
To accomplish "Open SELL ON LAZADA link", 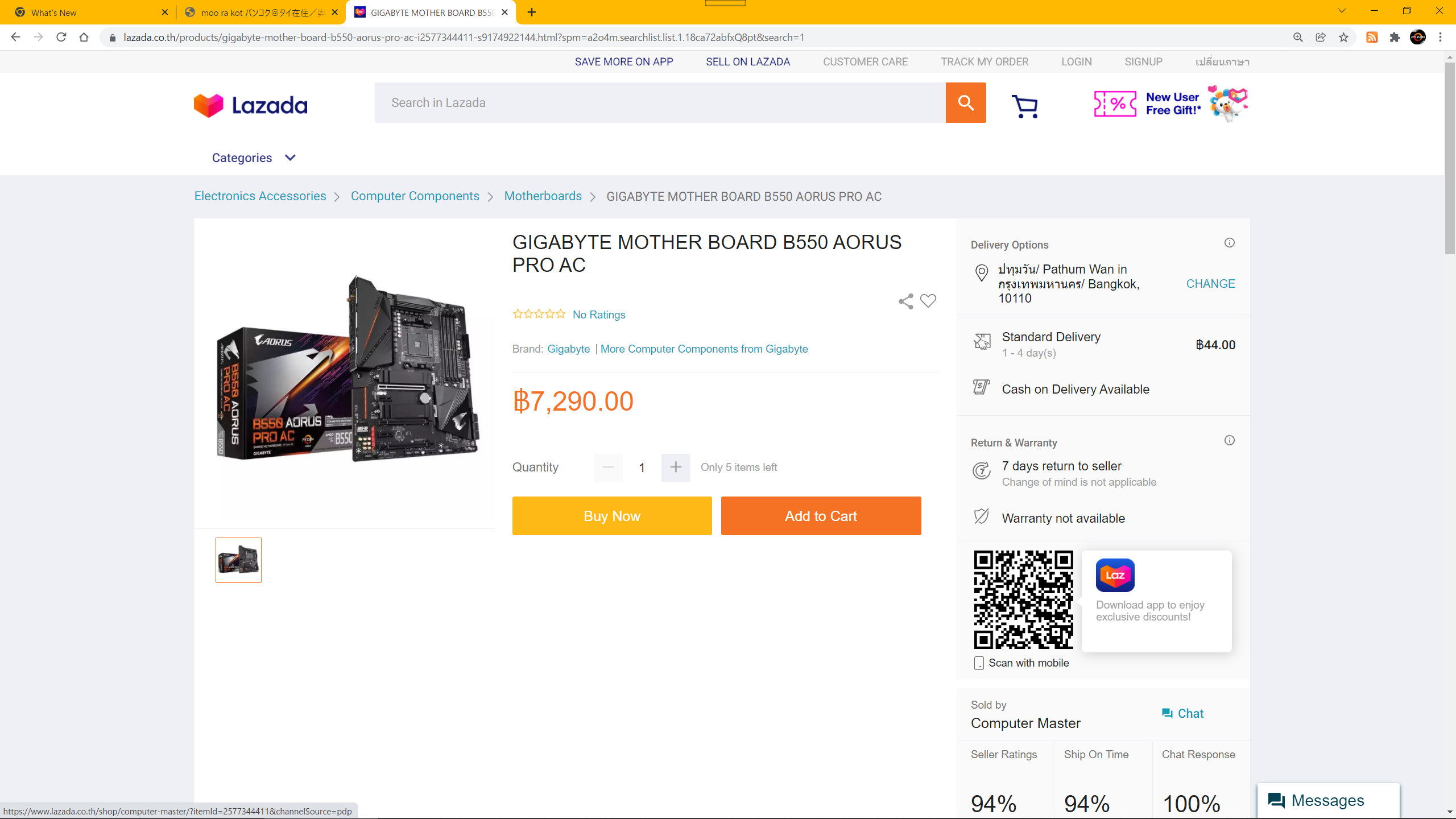I will point(748,62).
